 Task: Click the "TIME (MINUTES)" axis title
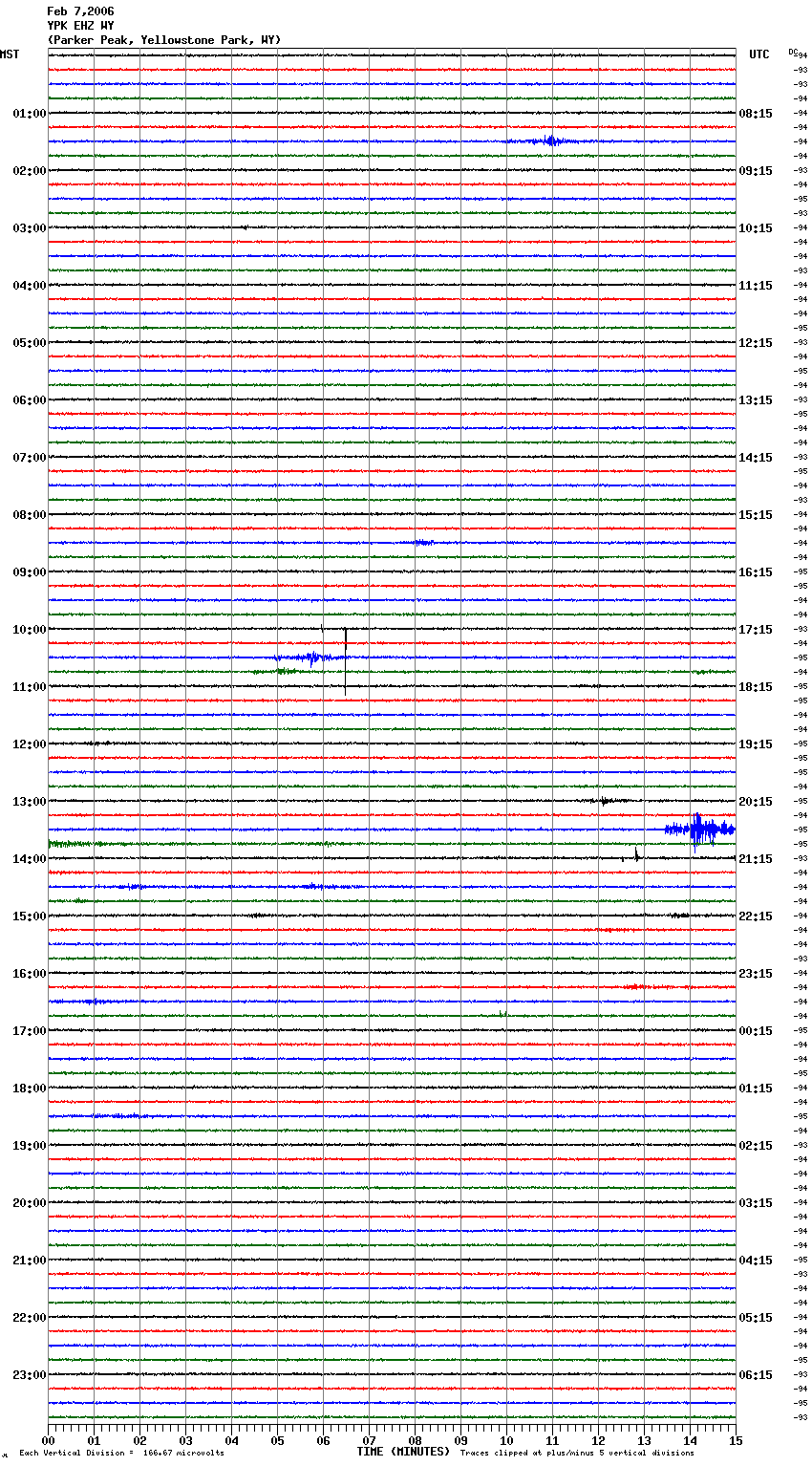(x=403, y=1452)
